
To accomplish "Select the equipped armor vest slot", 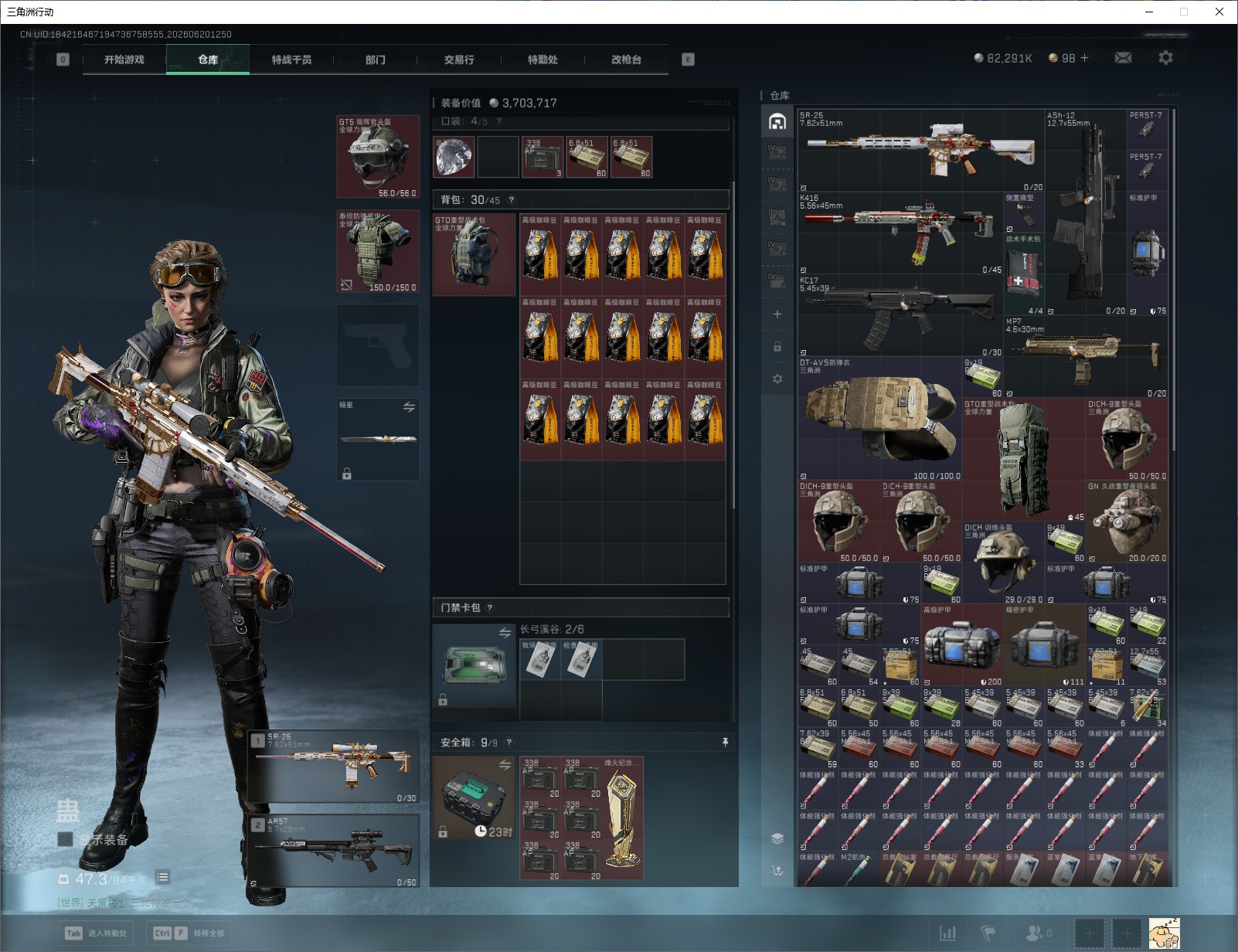I will [378, 251].
